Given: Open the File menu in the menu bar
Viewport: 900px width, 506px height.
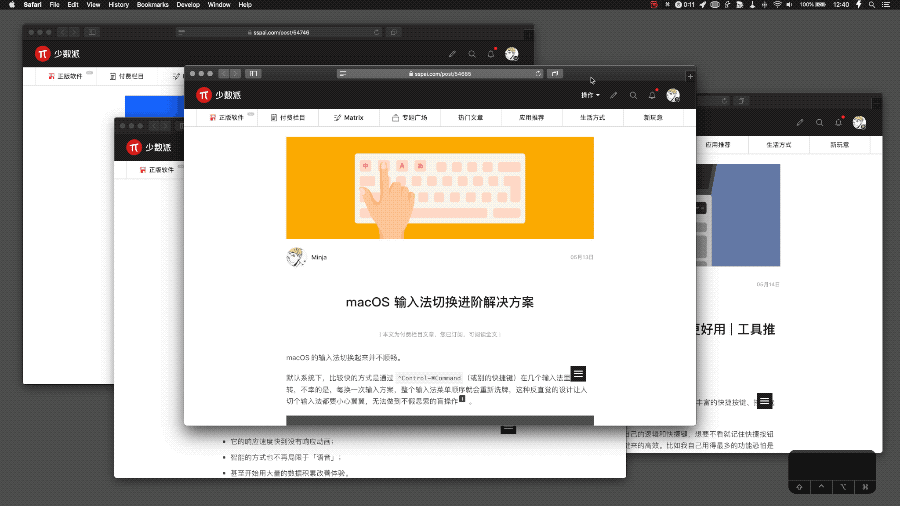Looking at the screenshot, I should [55, 5].
